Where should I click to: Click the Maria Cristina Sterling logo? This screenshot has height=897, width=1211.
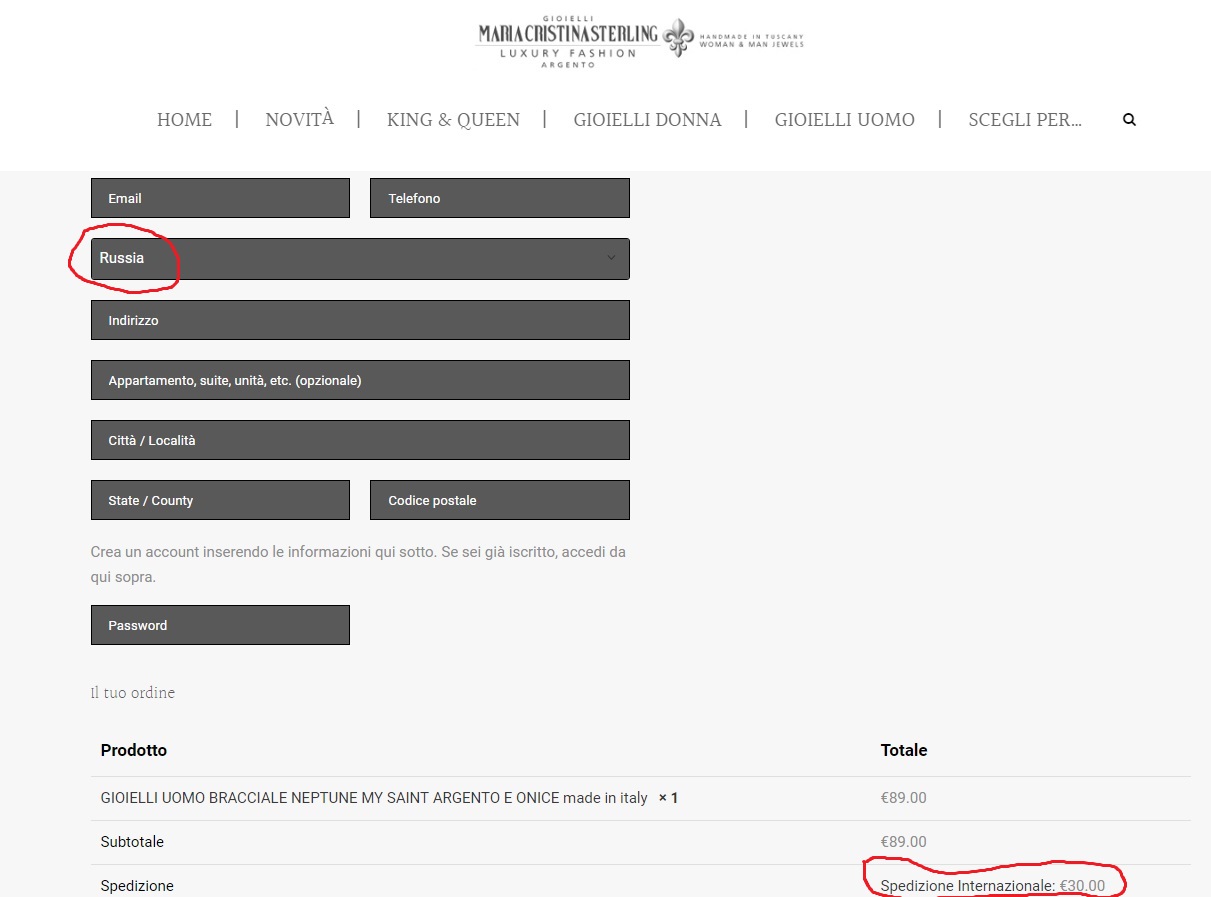pos(640,41)
